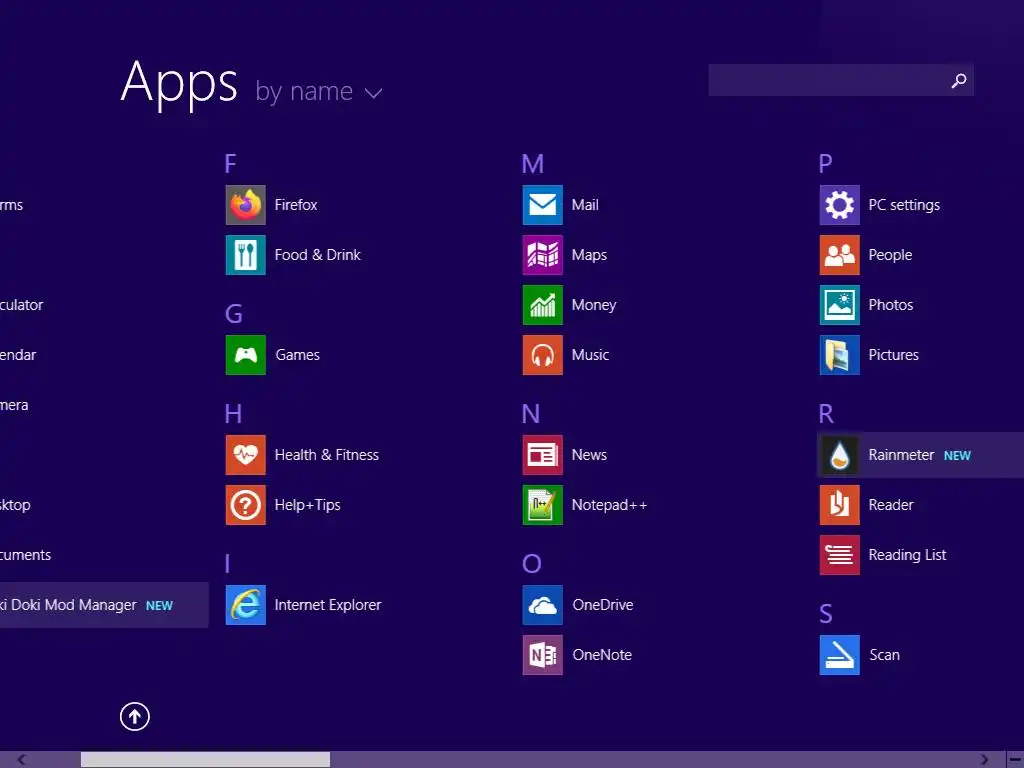
Task: Open the Firefox app icon
Action: [x=246, y=205]
